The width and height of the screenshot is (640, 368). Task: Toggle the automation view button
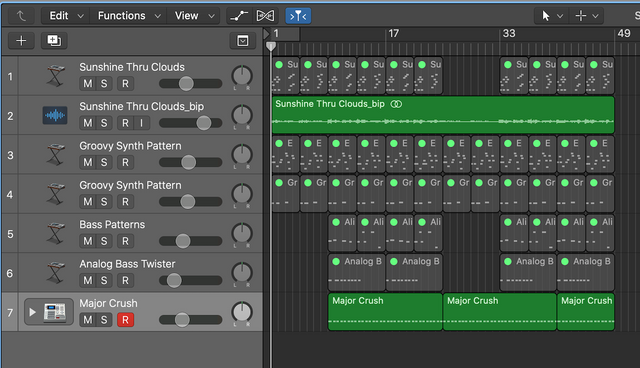pyautogui.click(x=239, y=16)
